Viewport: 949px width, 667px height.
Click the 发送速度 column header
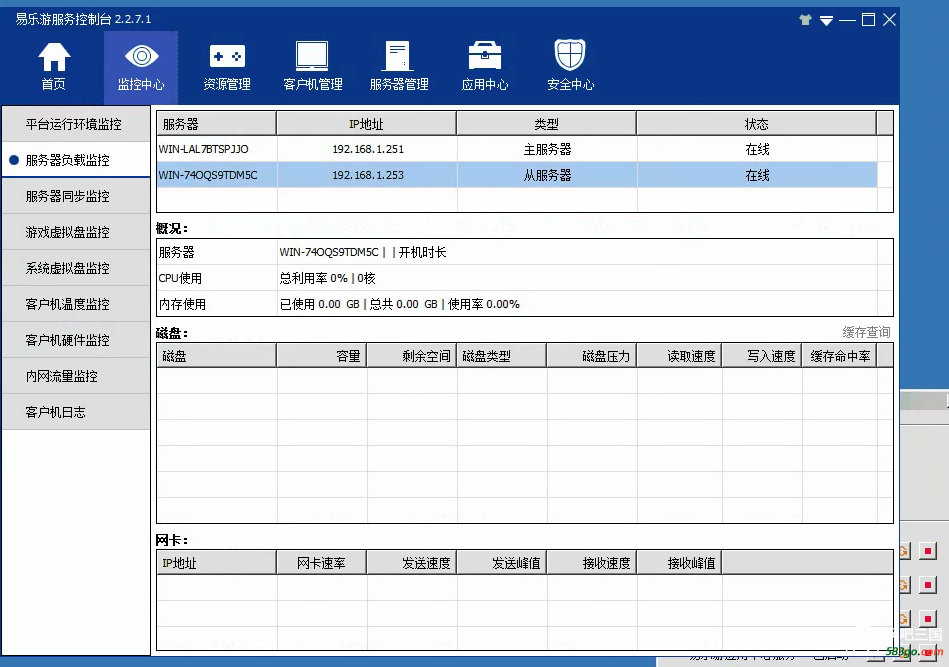(x=412, y=563)
